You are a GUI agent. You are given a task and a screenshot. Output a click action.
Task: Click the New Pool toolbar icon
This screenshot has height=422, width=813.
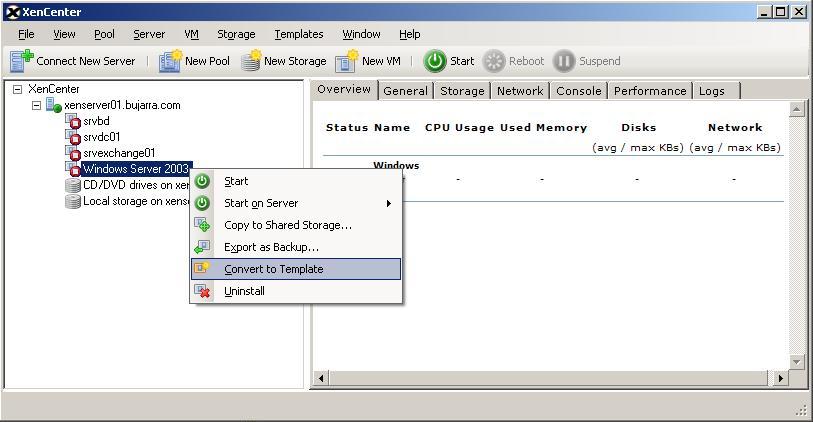coord(171,61)
